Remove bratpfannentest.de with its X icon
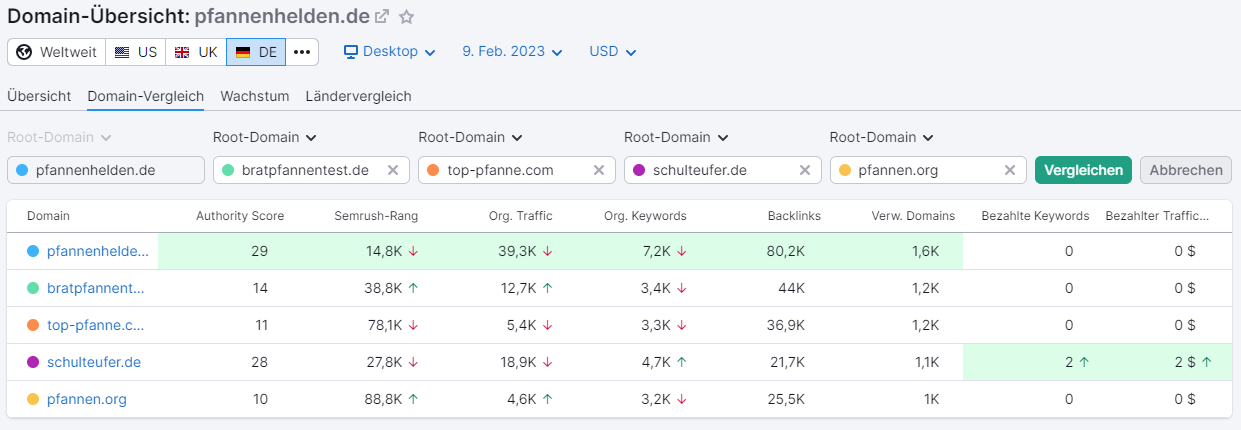The width and height of the screenshot is (1241, 430). click(393, 170)
